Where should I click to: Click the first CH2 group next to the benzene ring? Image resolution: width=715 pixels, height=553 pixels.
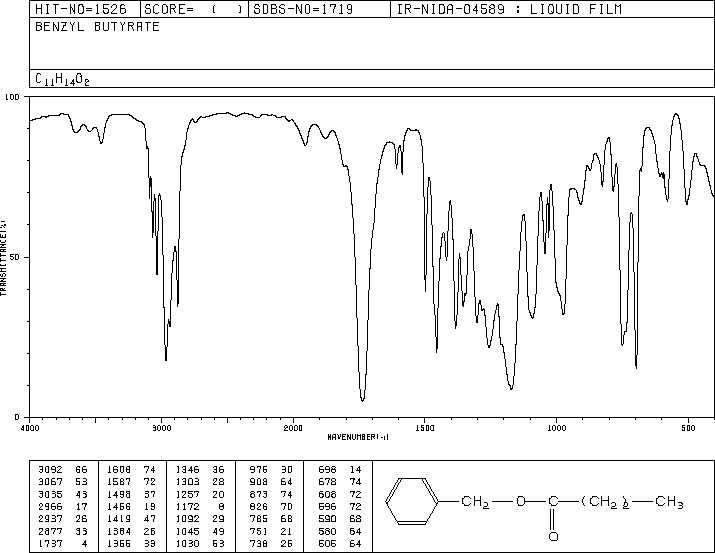point(475,502)
